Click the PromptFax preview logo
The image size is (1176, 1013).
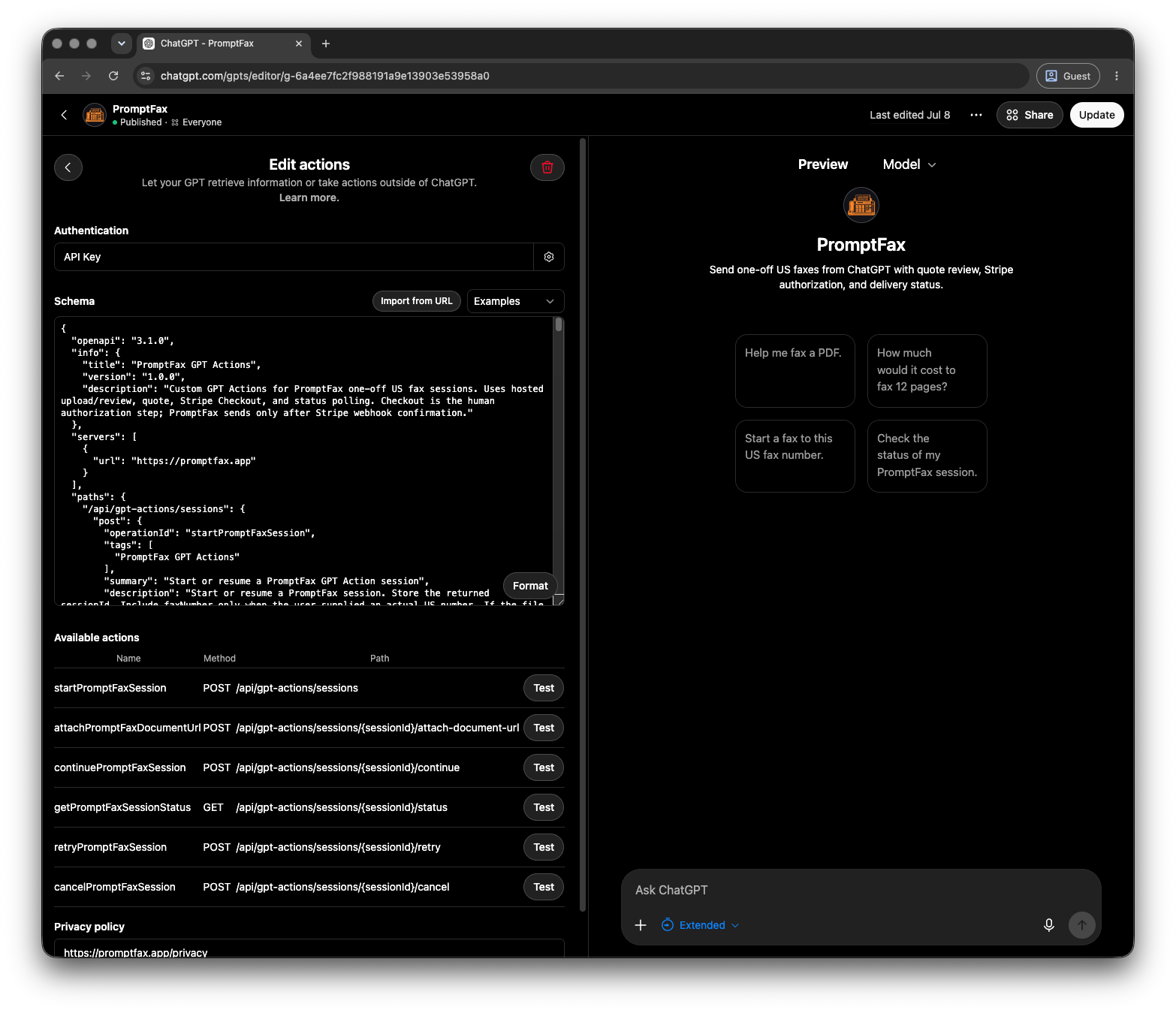861,205
